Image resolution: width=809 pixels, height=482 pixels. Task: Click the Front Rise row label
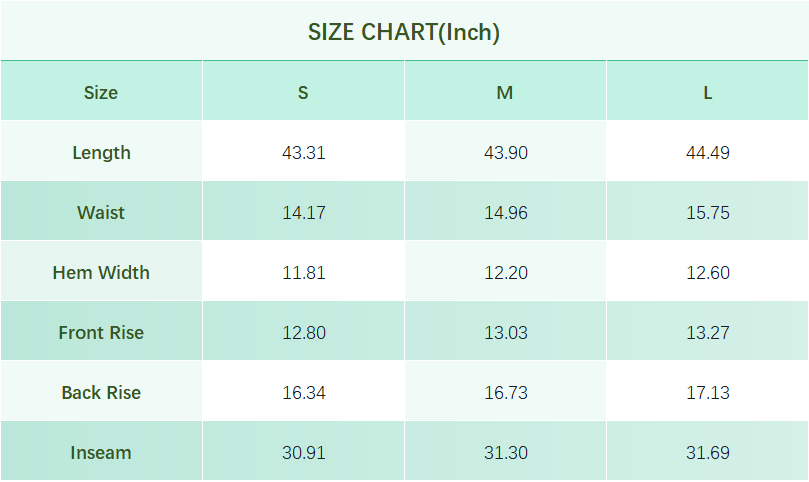tap(101, 333)
